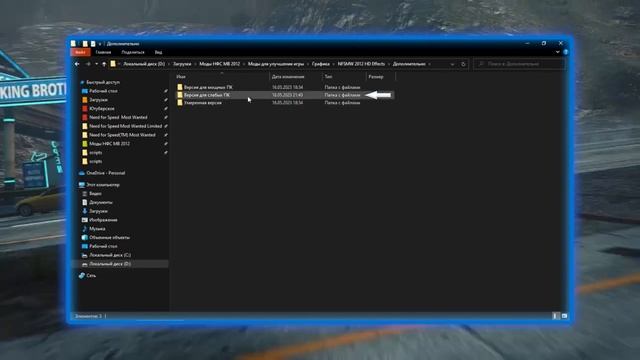Open pinned Need for Speed Most Wanted Limited
This screenshot has height=360, width=640.
point(125,126)
